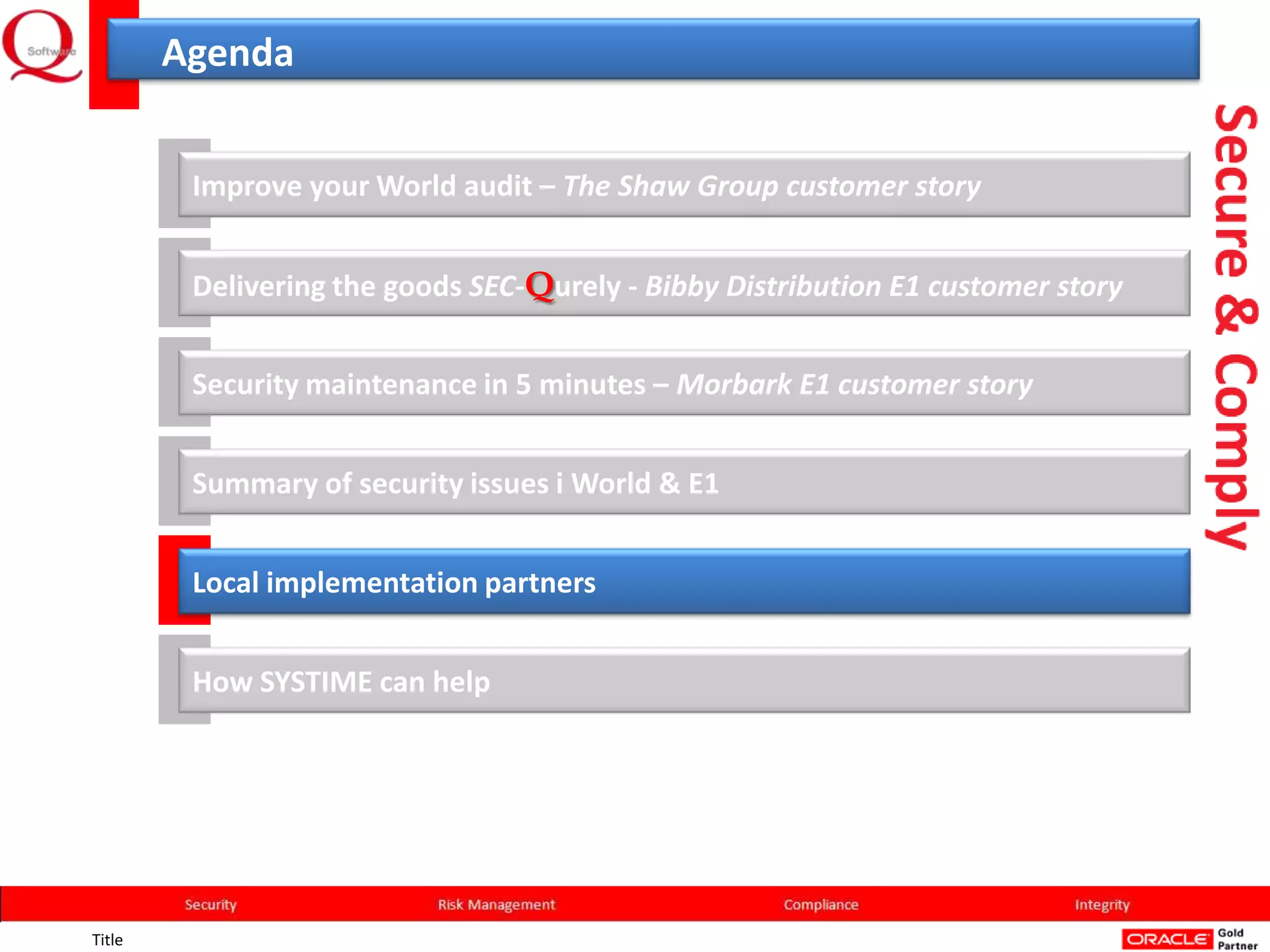Click the vertical Secure & Comply text

pyautogui.click(x=1234, y=327)
